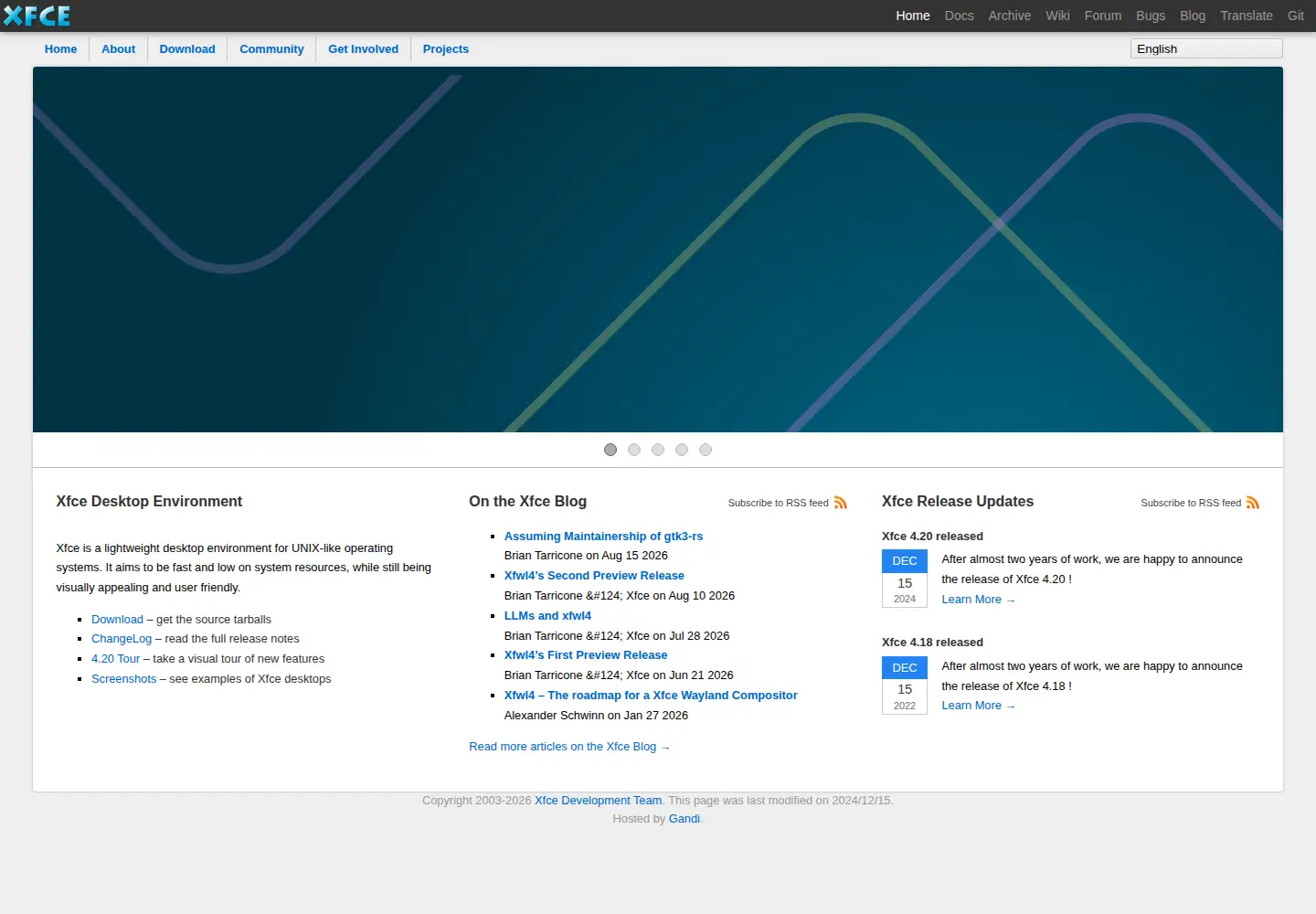Open the Download menu item

coord(187,49)
